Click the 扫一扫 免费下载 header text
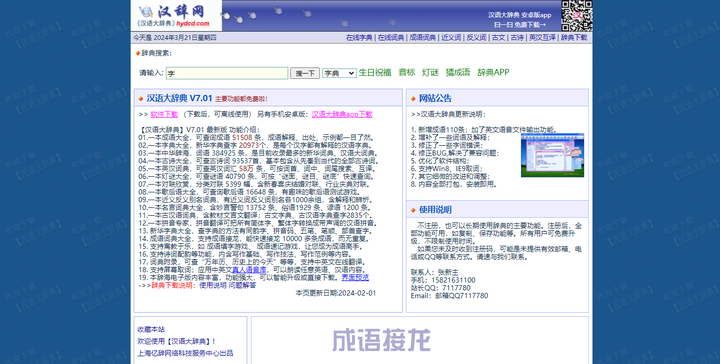 (x=520, y=25)
